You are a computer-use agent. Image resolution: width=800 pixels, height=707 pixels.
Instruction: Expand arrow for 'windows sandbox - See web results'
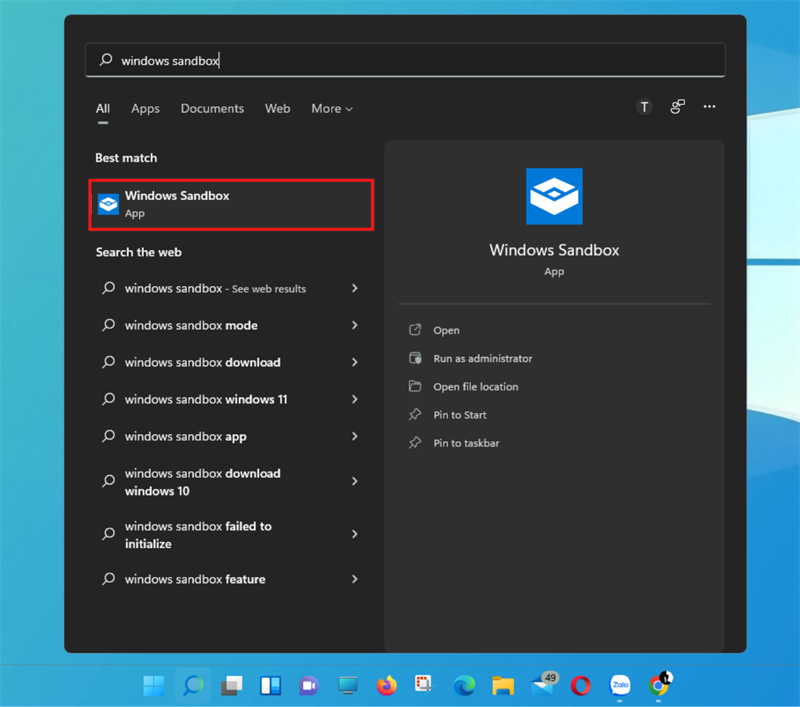pyautogui.click(x=355, y=288)
